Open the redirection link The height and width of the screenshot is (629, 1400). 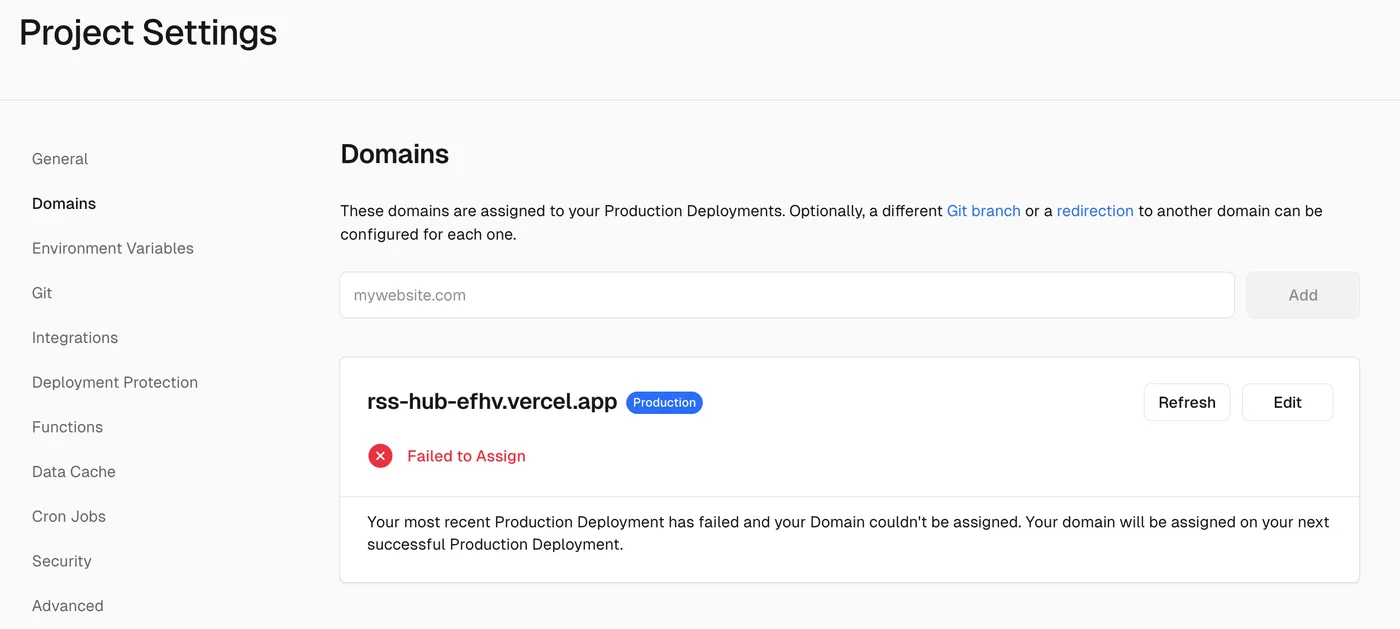[x=1095, y=211]
